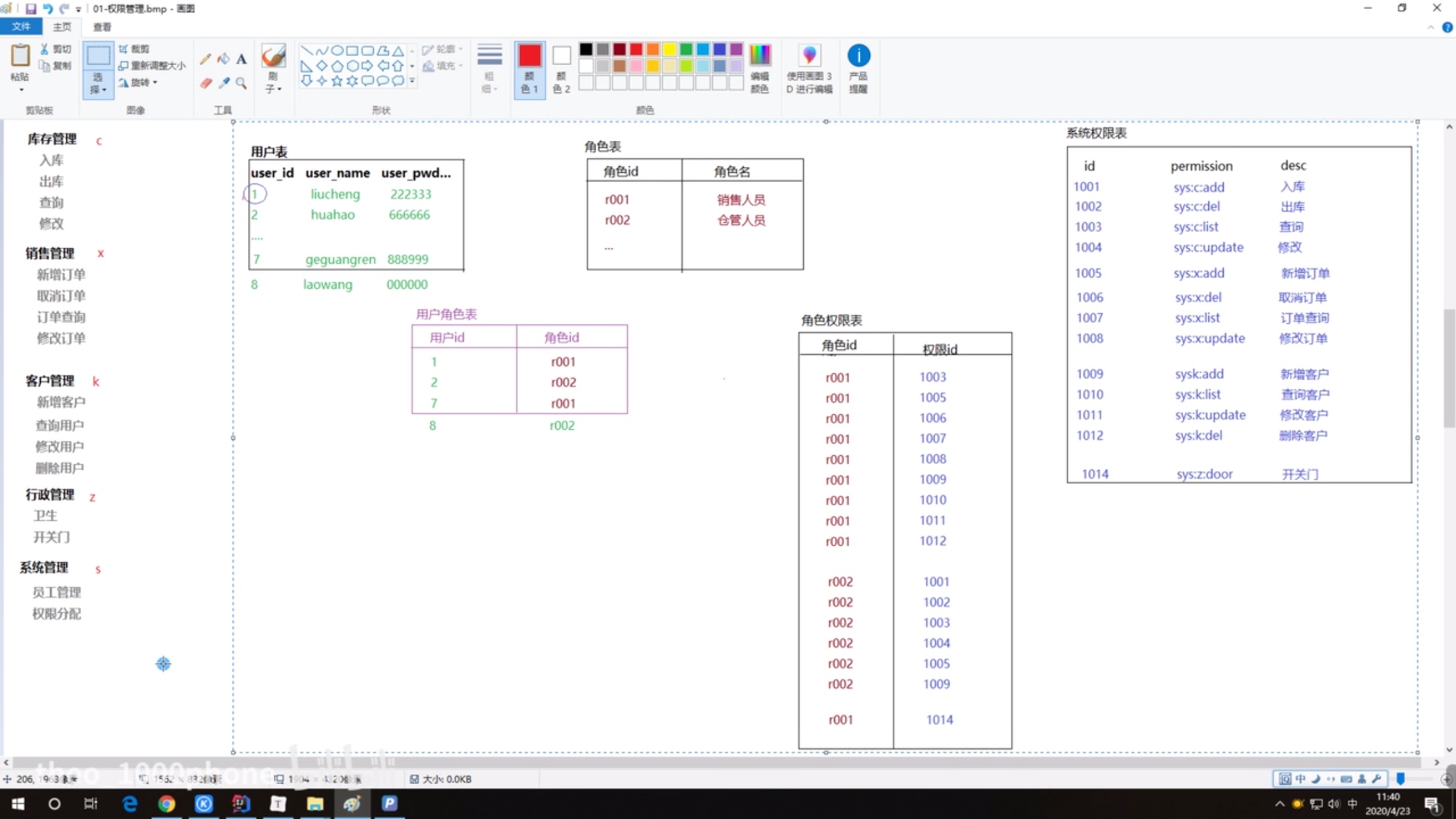Open the File (文件) menu

[x=21, y=26]
